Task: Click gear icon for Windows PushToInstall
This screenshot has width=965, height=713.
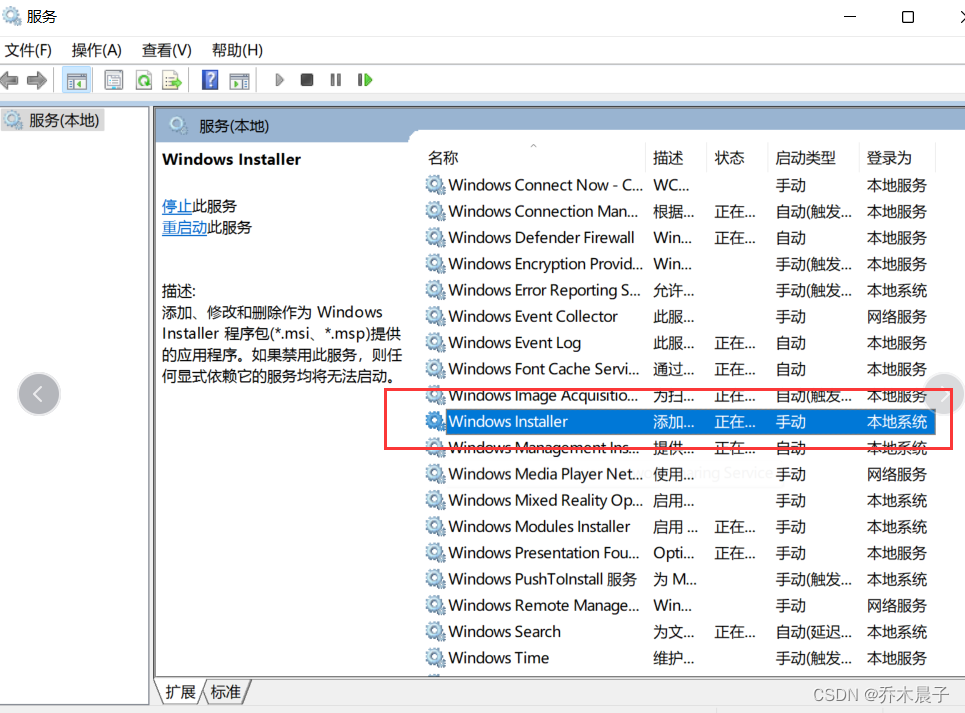Action: pyautogui.click(x=435, y=579)
